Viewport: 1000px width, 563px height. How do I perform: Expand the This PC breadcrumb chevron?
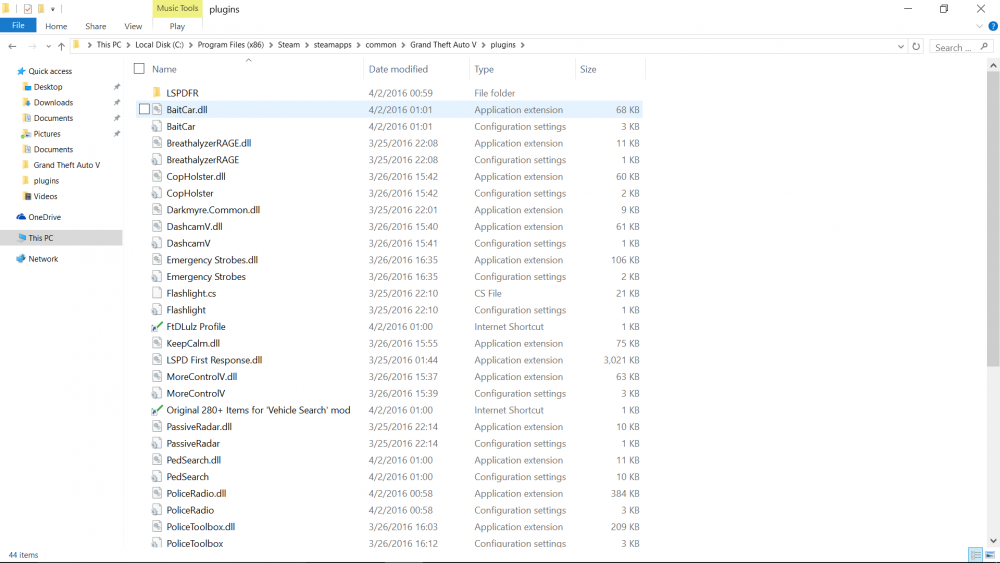coord(128,45)
